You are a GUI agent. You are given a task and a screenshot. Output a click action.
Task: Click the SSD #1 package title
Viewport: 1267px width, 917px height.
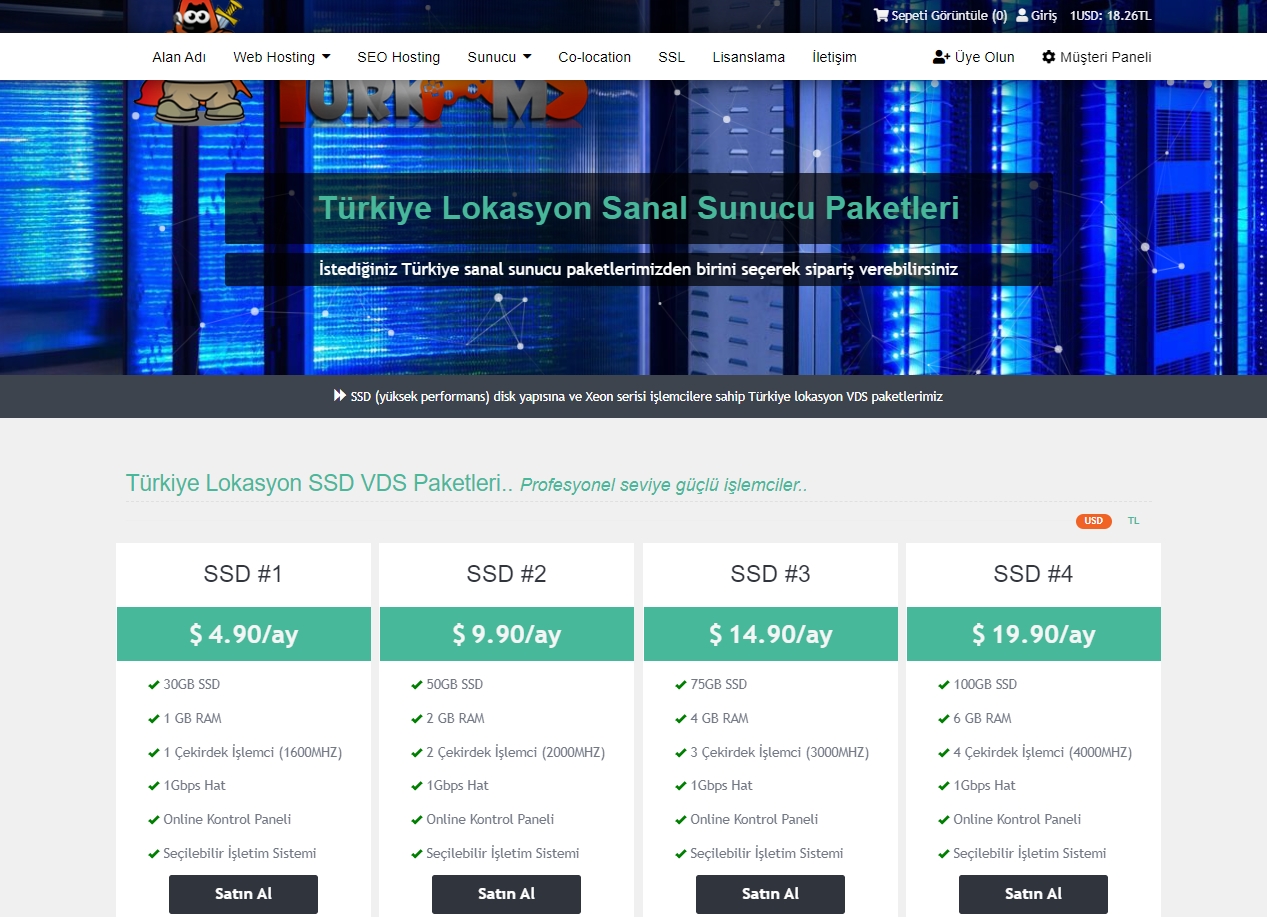coord(243,574)
